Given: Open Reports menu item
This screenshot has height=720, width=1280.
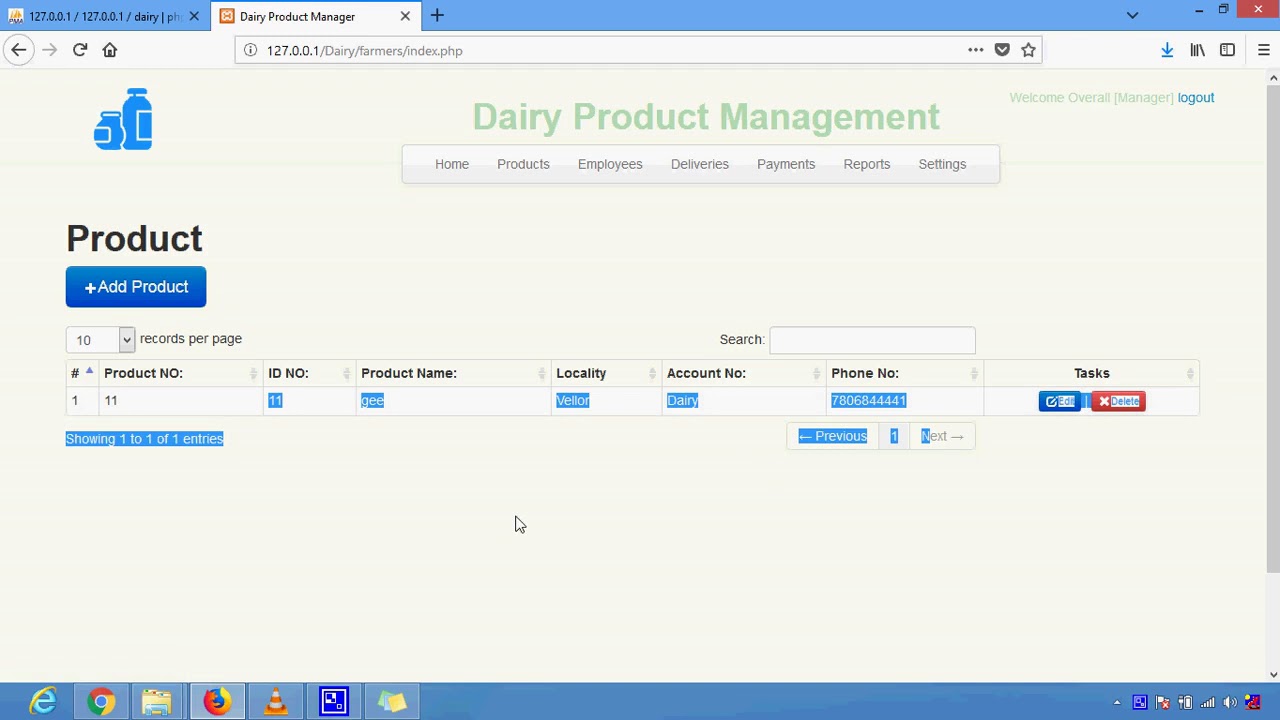Looking at the screenshot, I should coord(867,164).
